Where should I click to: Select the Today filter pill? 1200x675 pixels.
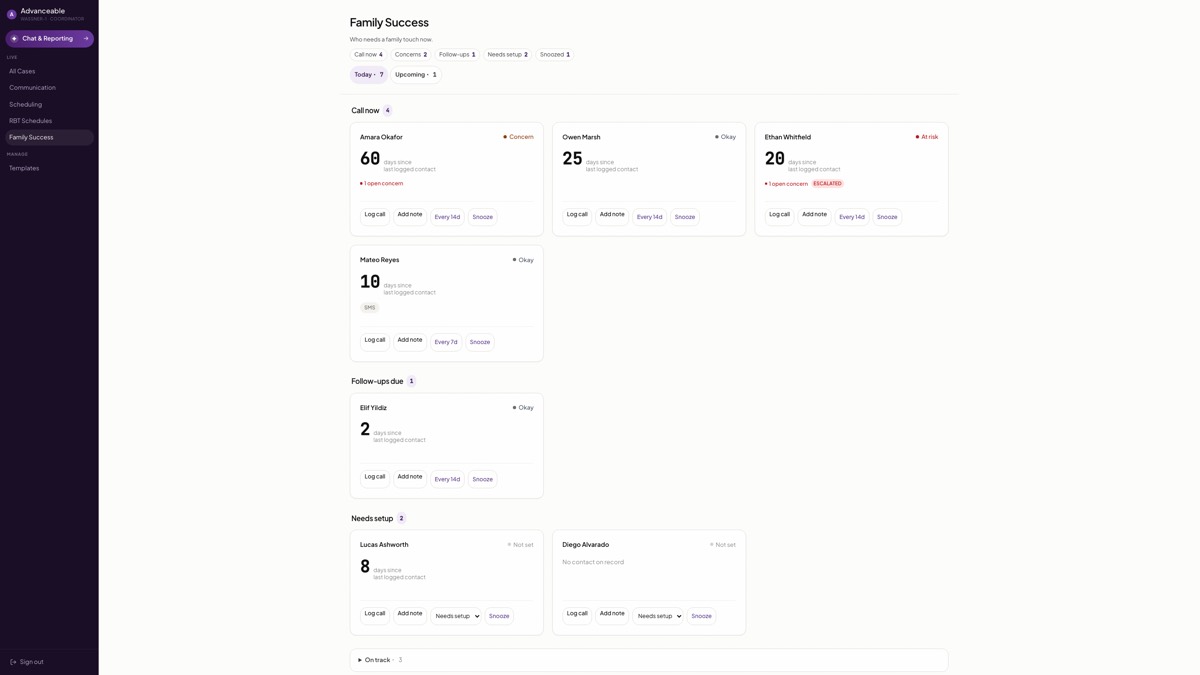(x=369, y=75)
